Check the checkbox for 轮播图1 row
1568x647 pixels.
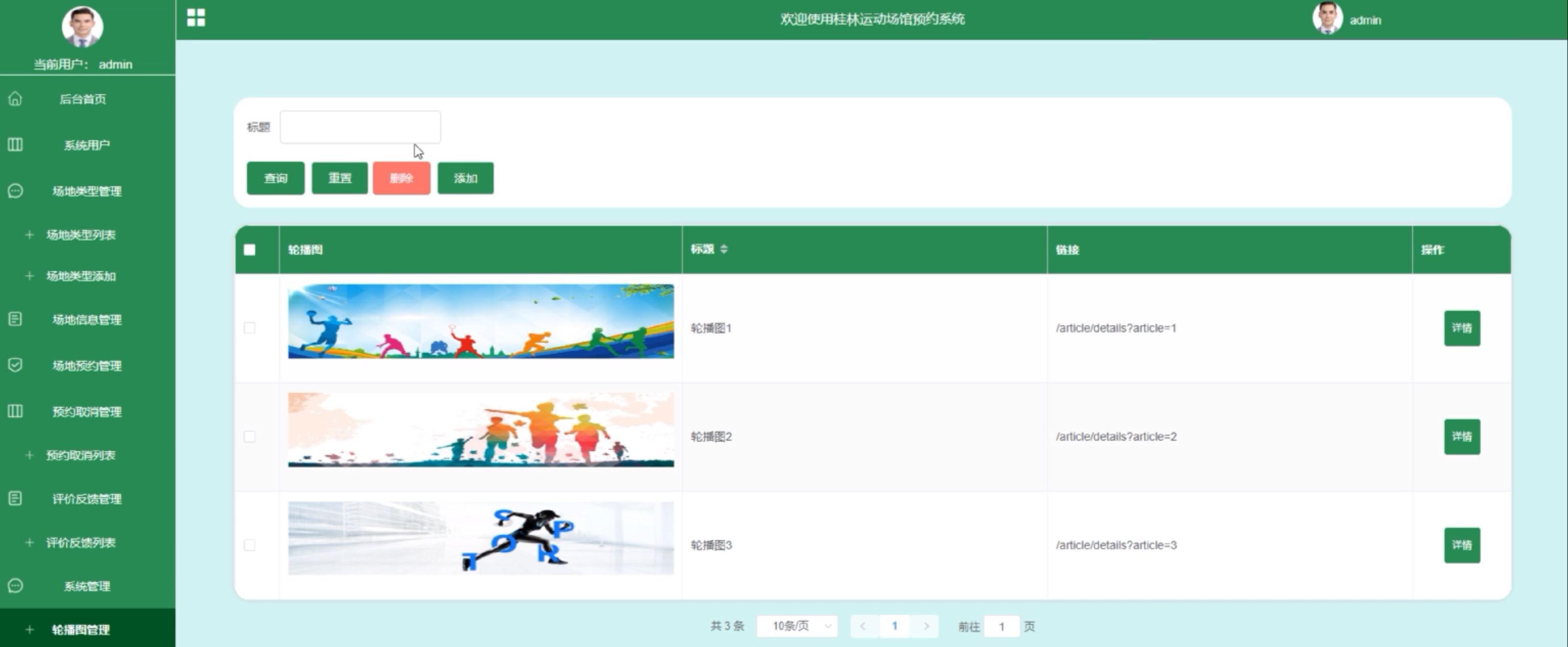point(250,329)
